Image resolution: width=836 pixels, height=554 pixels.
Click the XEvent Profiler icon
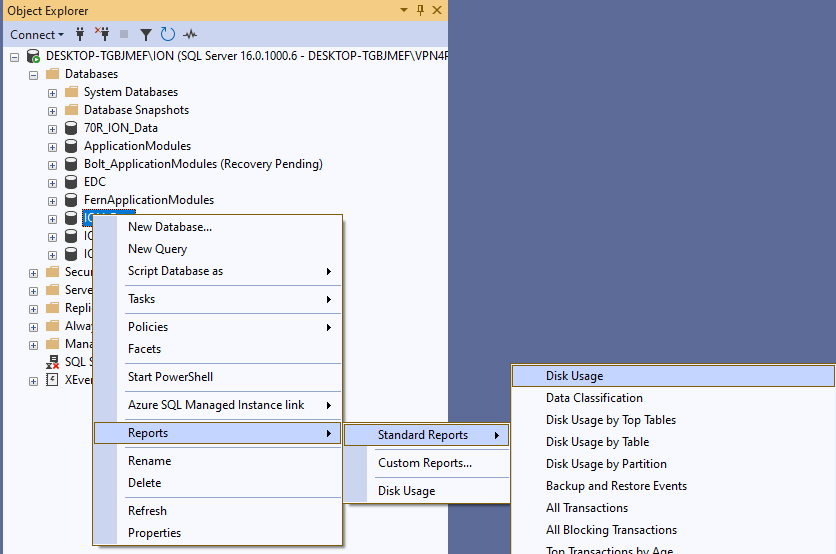(x=52, y=380)
